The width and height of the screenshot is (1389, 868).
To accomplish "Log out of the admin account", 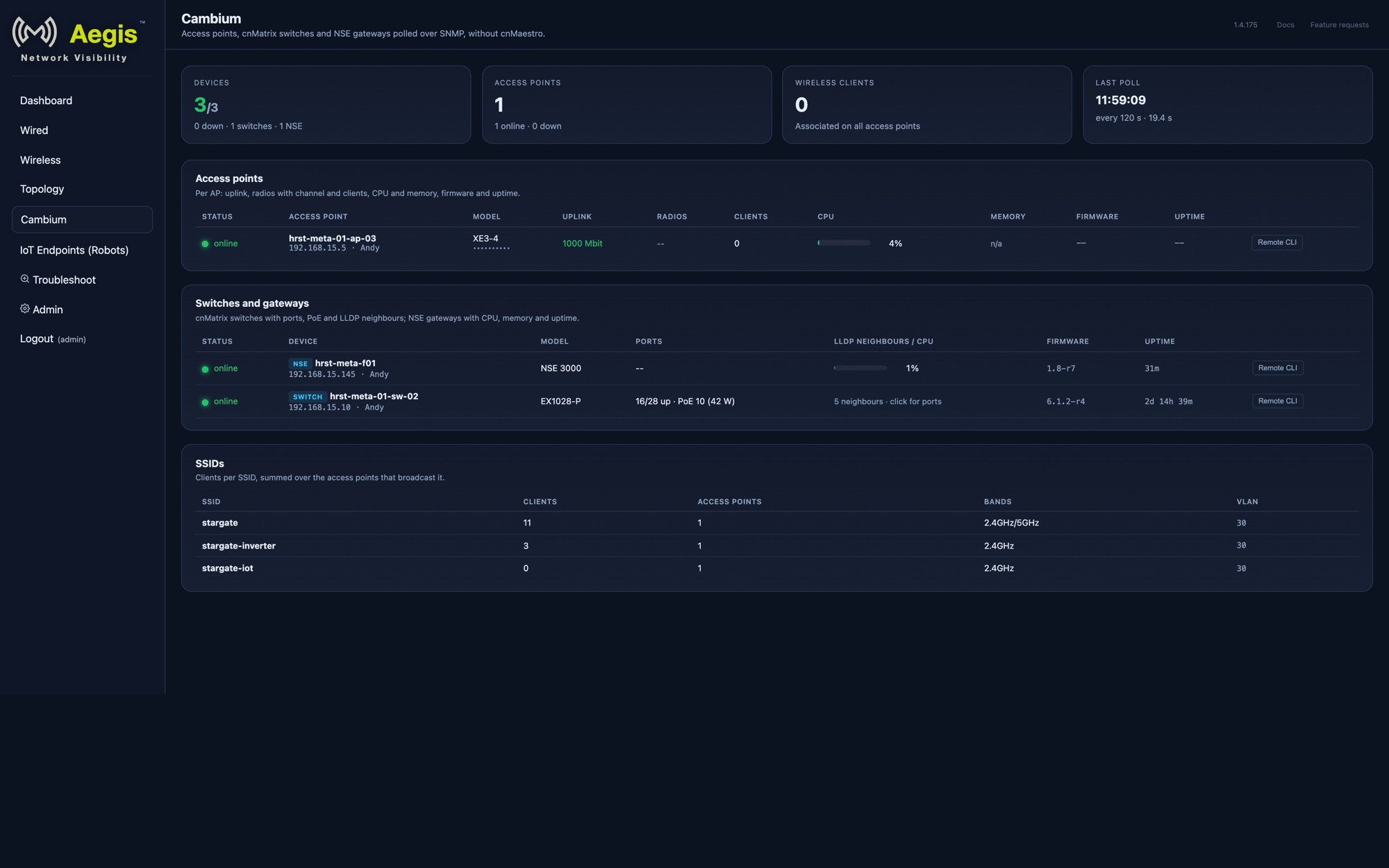I will 53,339.
